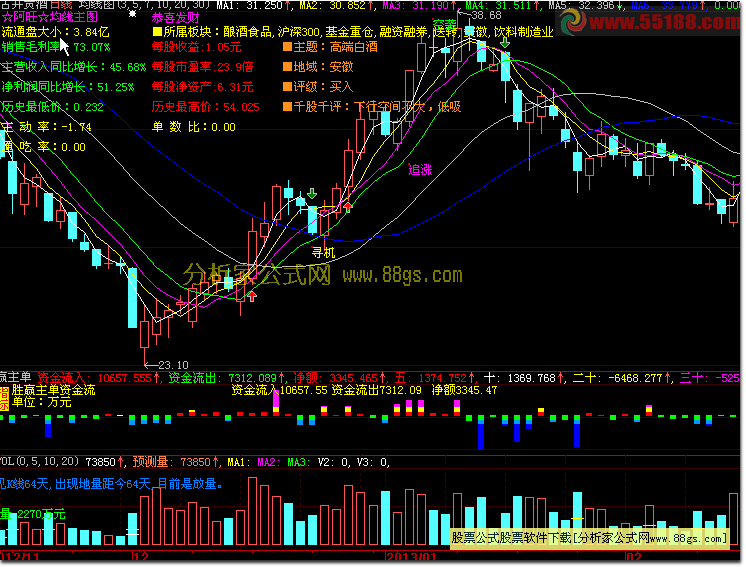This screenshot has height=567, width=746.
Task: Click the green down arrow near the 38.68 peak
Action: 505,42
